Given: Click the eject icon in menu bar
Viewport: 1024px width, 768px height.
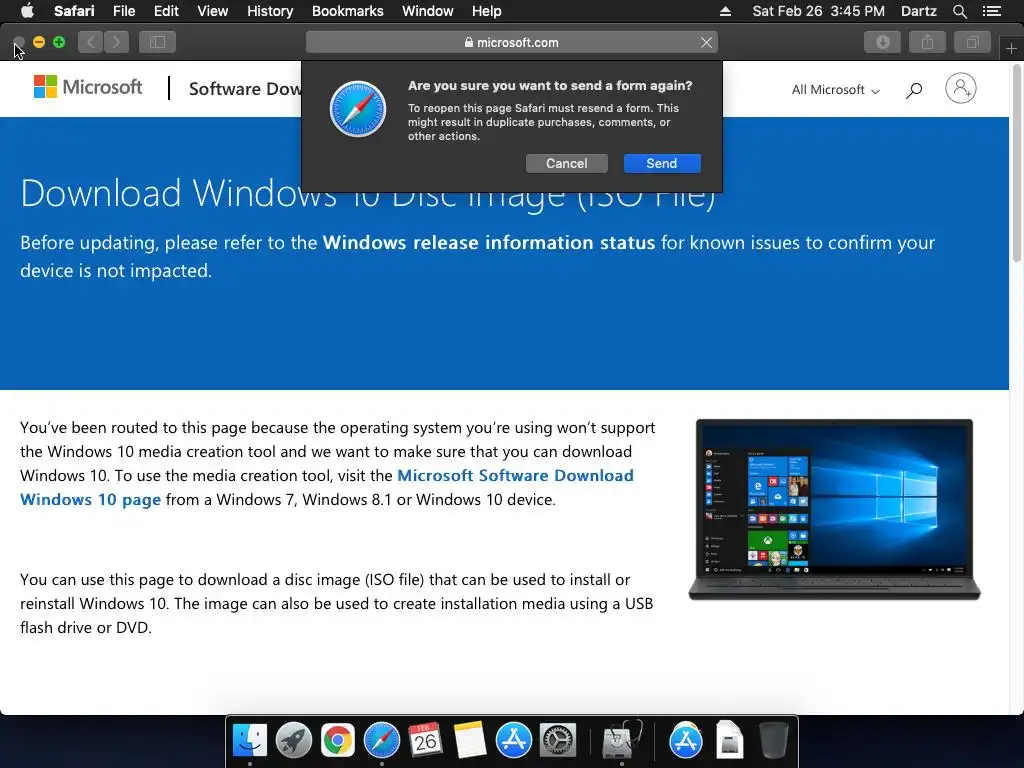Looking at the screenshot, I should point(725,11).
